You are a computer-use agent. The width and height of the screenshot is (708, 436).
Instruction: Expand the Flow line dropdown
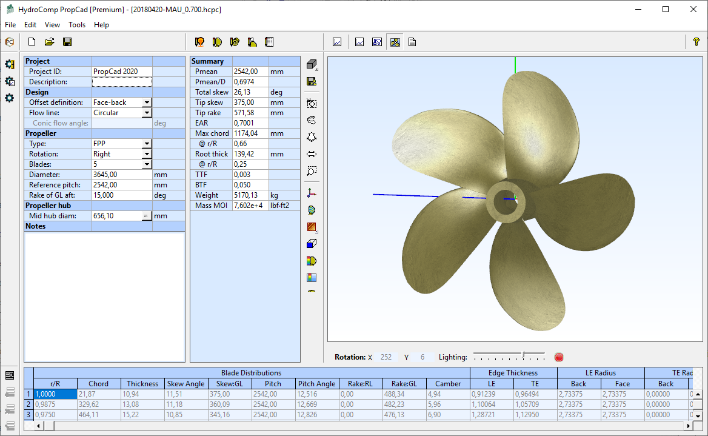tap(146, 113)
